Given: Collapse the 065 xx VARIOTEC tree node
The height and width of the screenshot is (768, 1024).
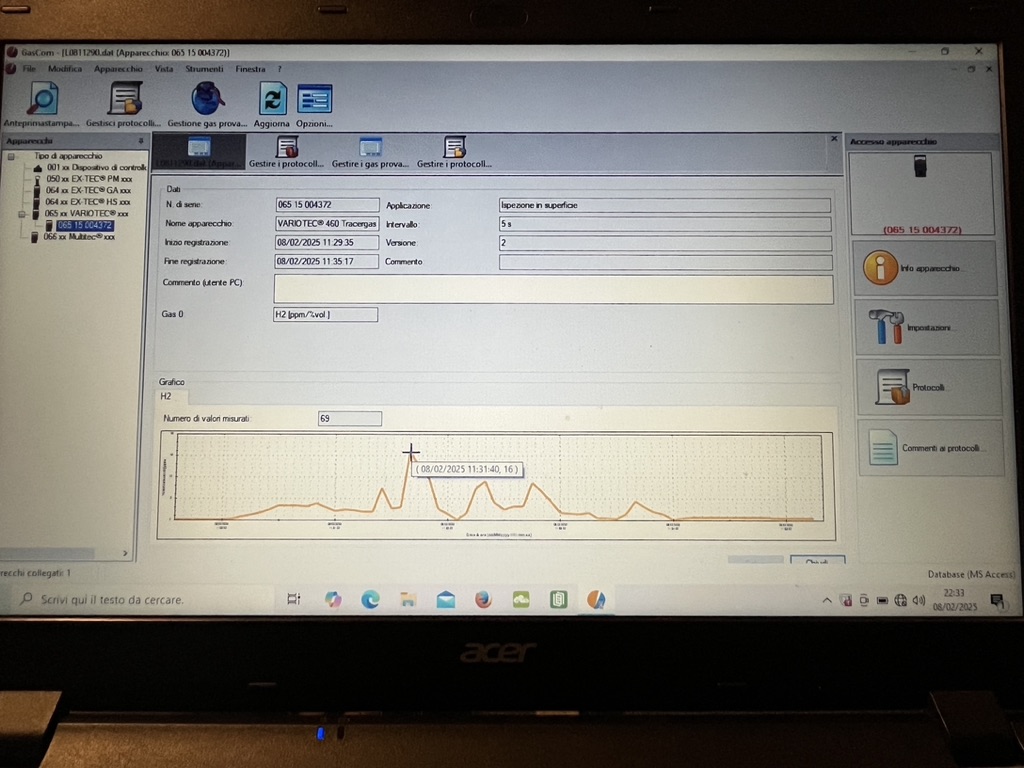Looking at the screenshot, I should [x=22, y=214].
